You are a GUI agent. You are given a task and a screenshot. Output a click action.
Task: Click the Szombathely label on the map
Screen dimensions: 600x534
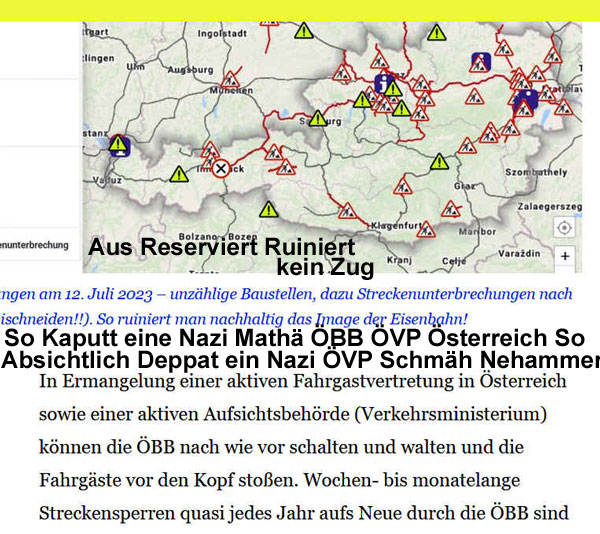[x=536, y=172]
